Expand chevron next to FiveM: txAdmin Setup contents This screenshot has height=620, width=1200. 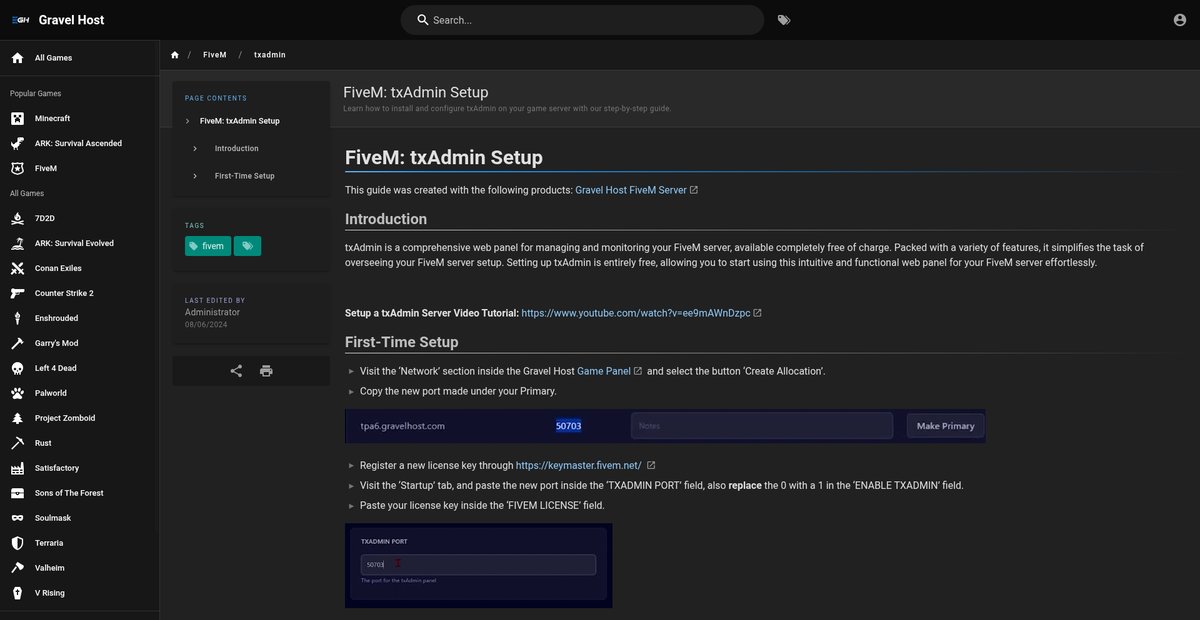pyautogui.click(x=187, y=121)
